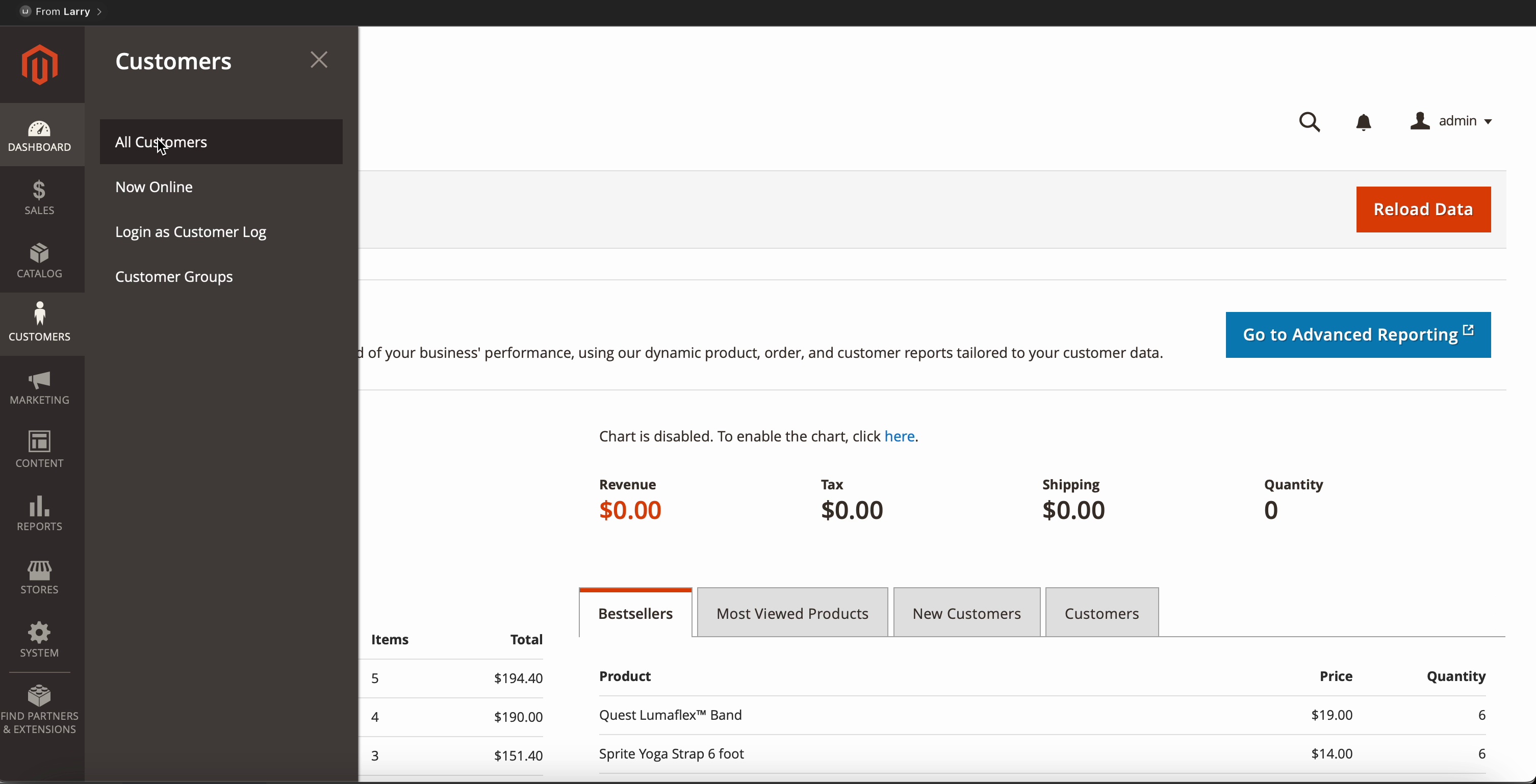Click the search magnifier icon
Image resolution: width=1536 pixels, height=784 pixels.
1310,122
